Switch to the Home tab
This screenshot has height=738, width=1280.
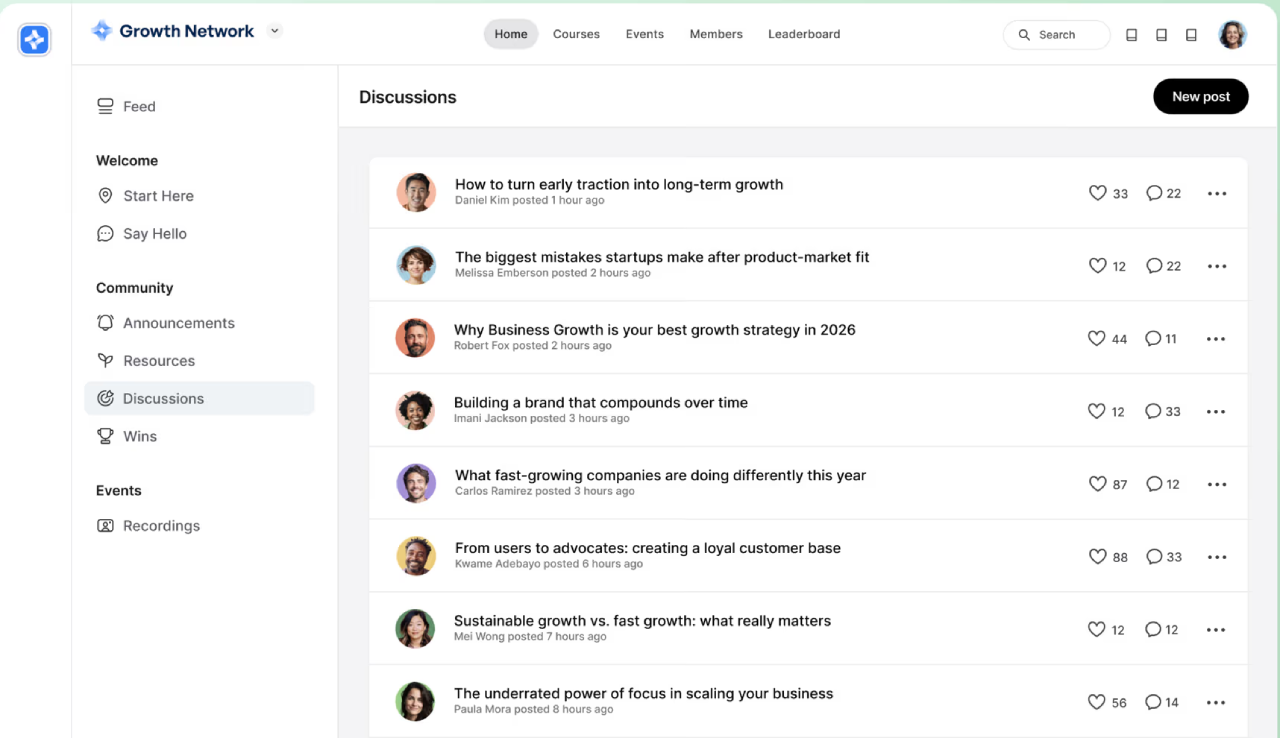[511, 34]
